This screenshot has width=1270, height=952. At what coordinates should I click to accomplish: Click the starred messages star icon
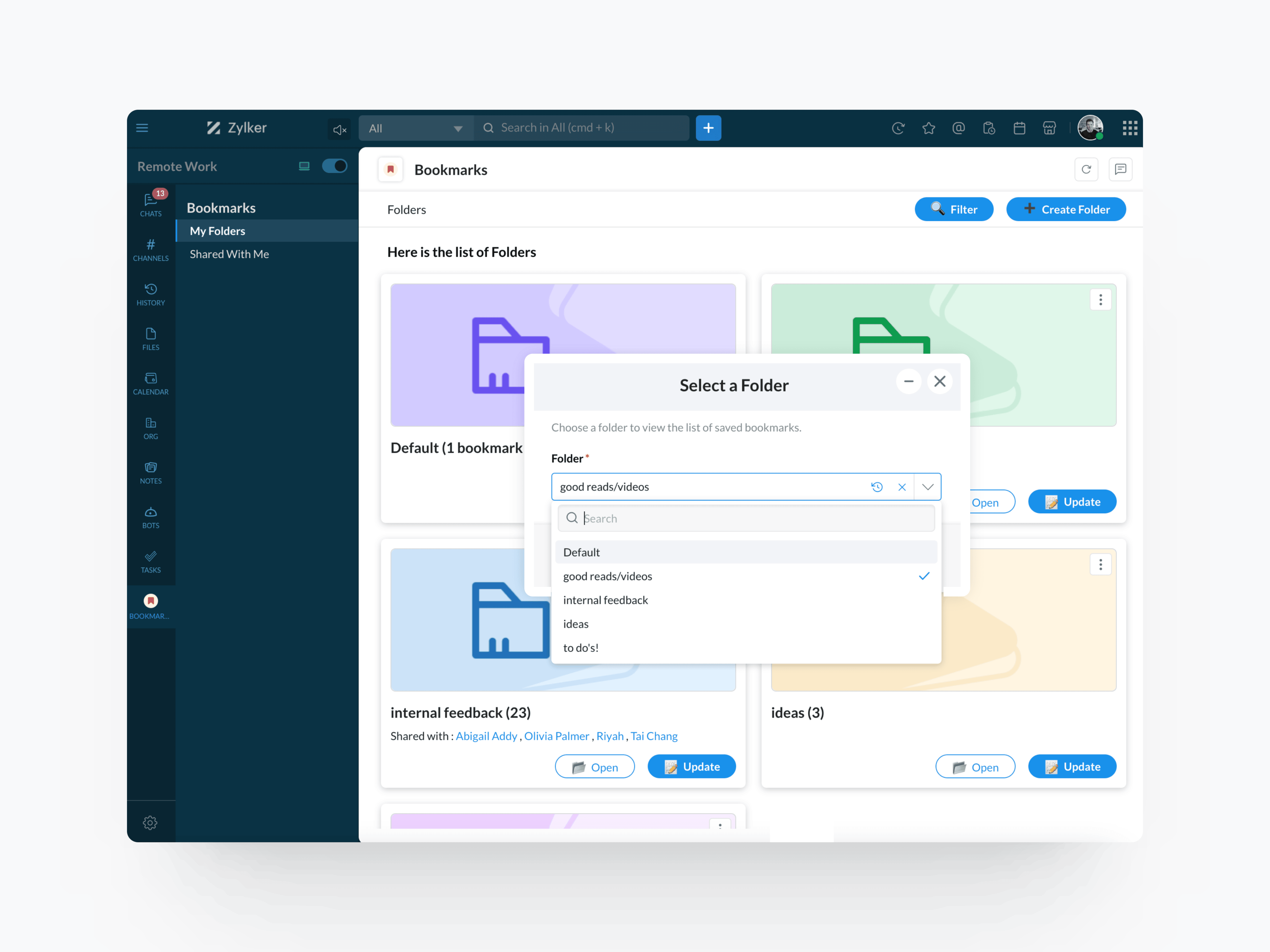click(x=928, y=128)
